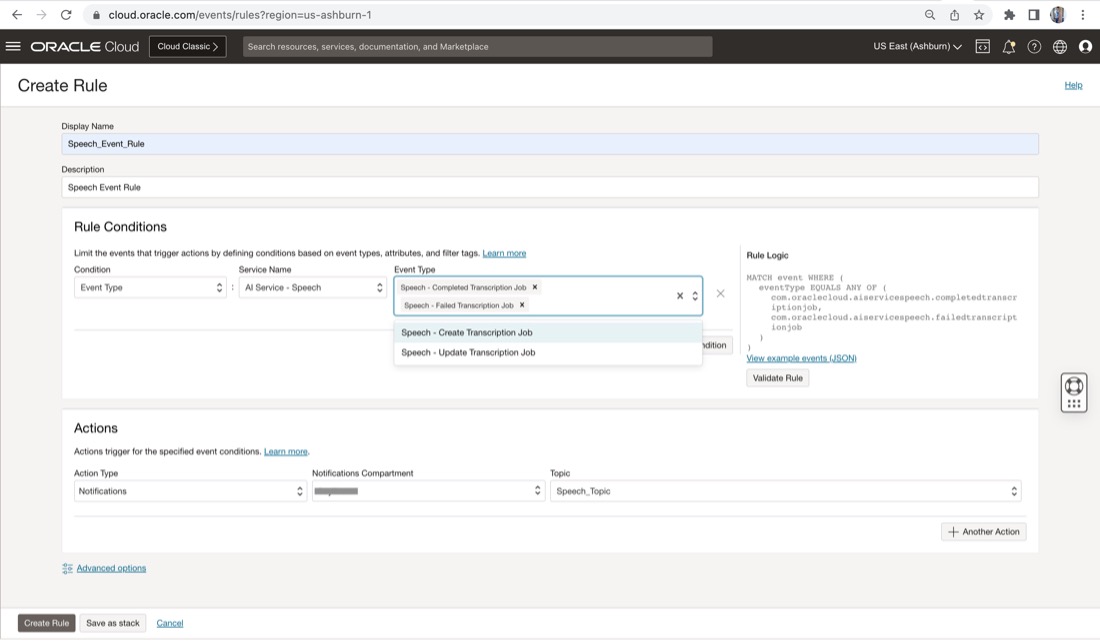1100x644 pixels.
Task: Expand the Condition Event Type dropdown
Action: click(x=150, y=288)
